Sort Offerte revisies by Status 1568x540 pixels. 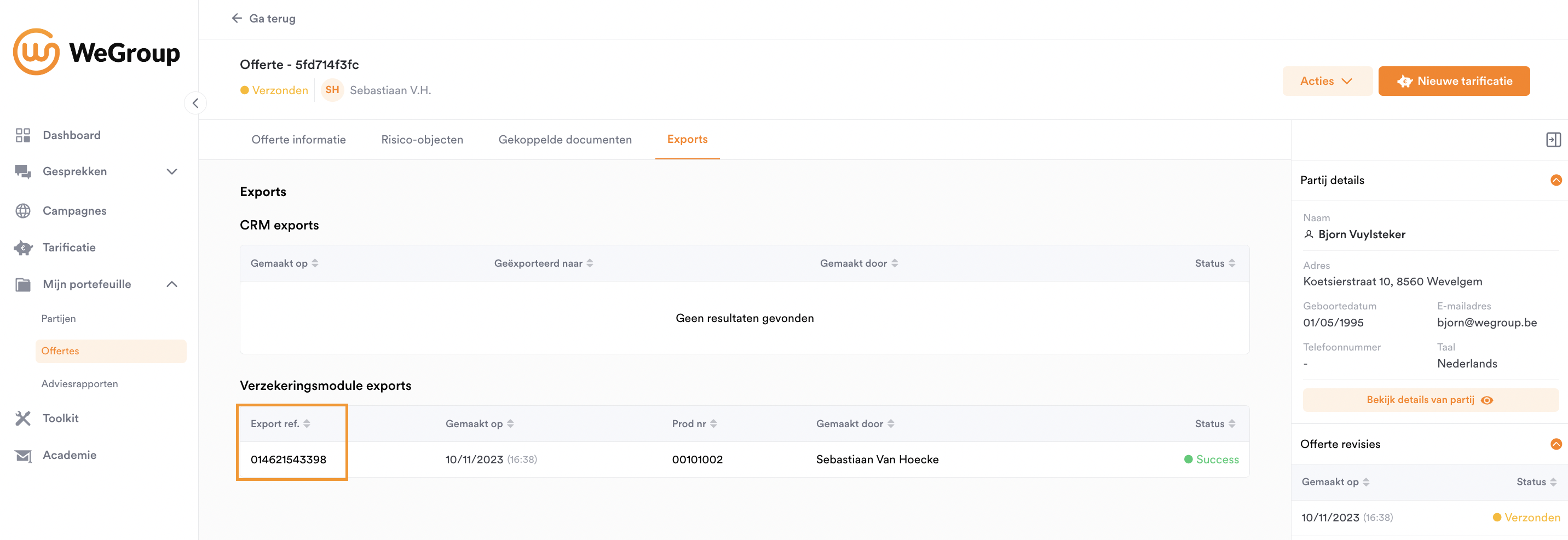click(1553, 482)
